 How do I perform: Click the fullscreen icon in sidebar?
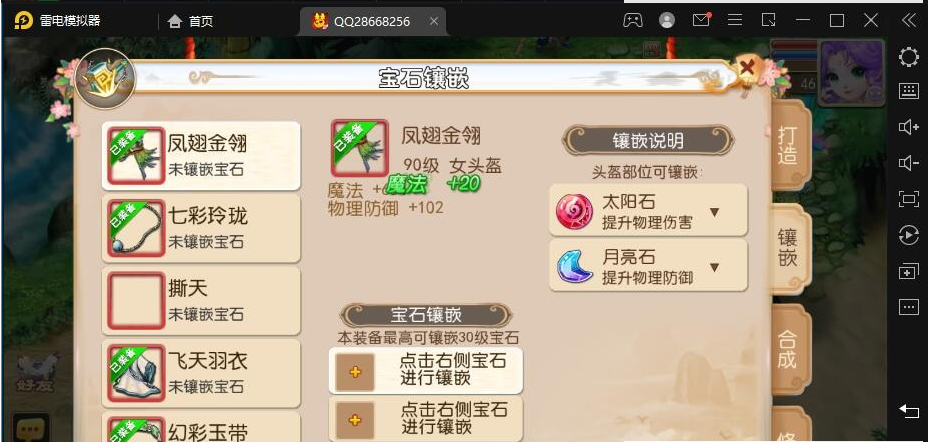point(908,198)
